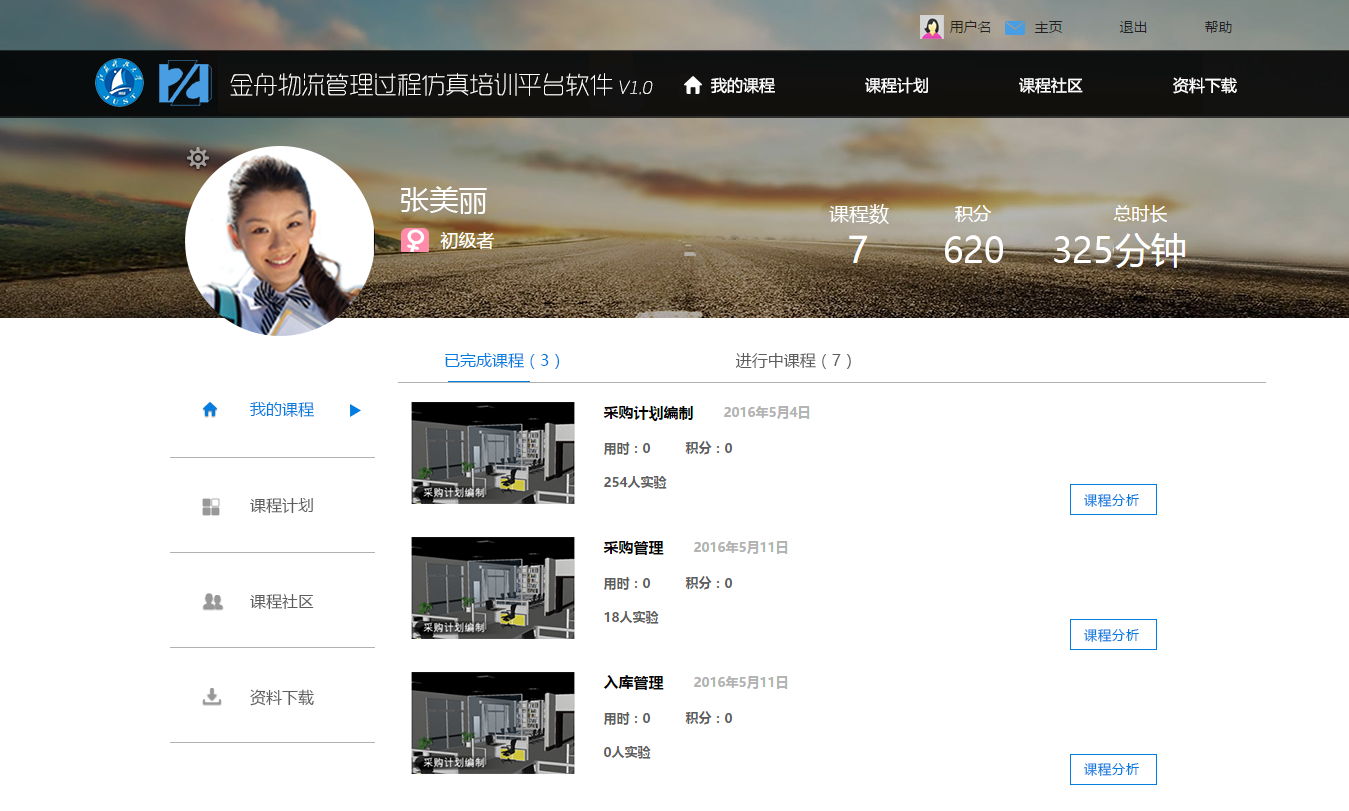The image size is (1349, 811).
Task: Click the user avatar icon in top bar
Action: pyautogui.click(x=931, y=28)
